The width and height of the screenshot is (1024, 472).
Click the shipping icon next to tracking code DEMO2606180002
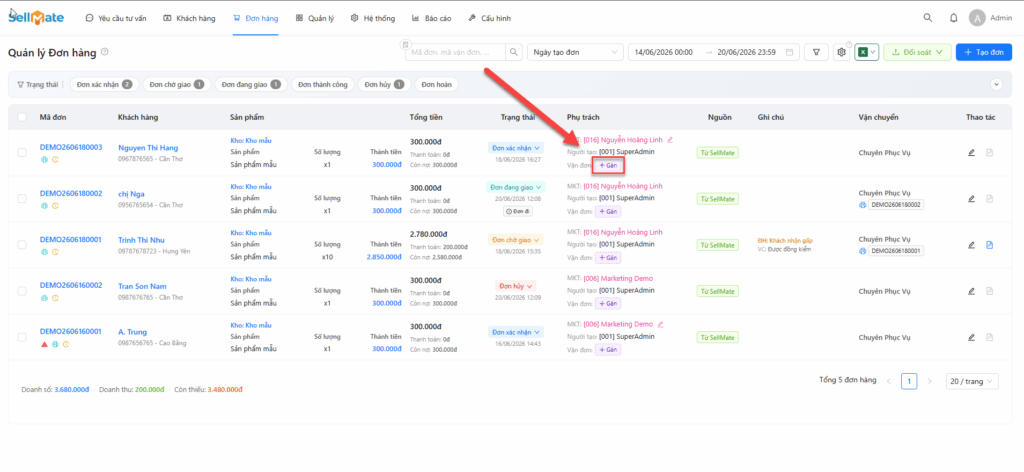(x=862, y=205)
